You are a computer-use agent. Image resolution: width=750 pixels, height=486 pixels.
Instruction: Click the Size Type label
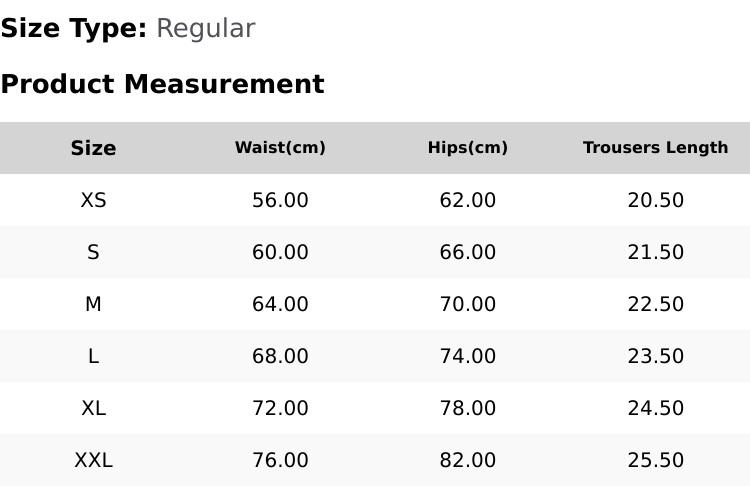(73, 29)
